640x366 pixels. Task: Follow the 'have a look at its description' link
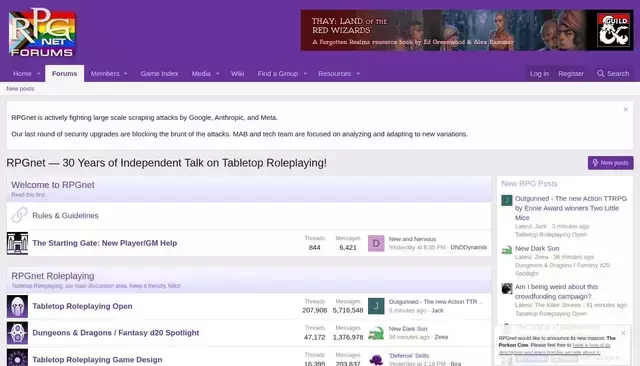click(x=554, y=349)
